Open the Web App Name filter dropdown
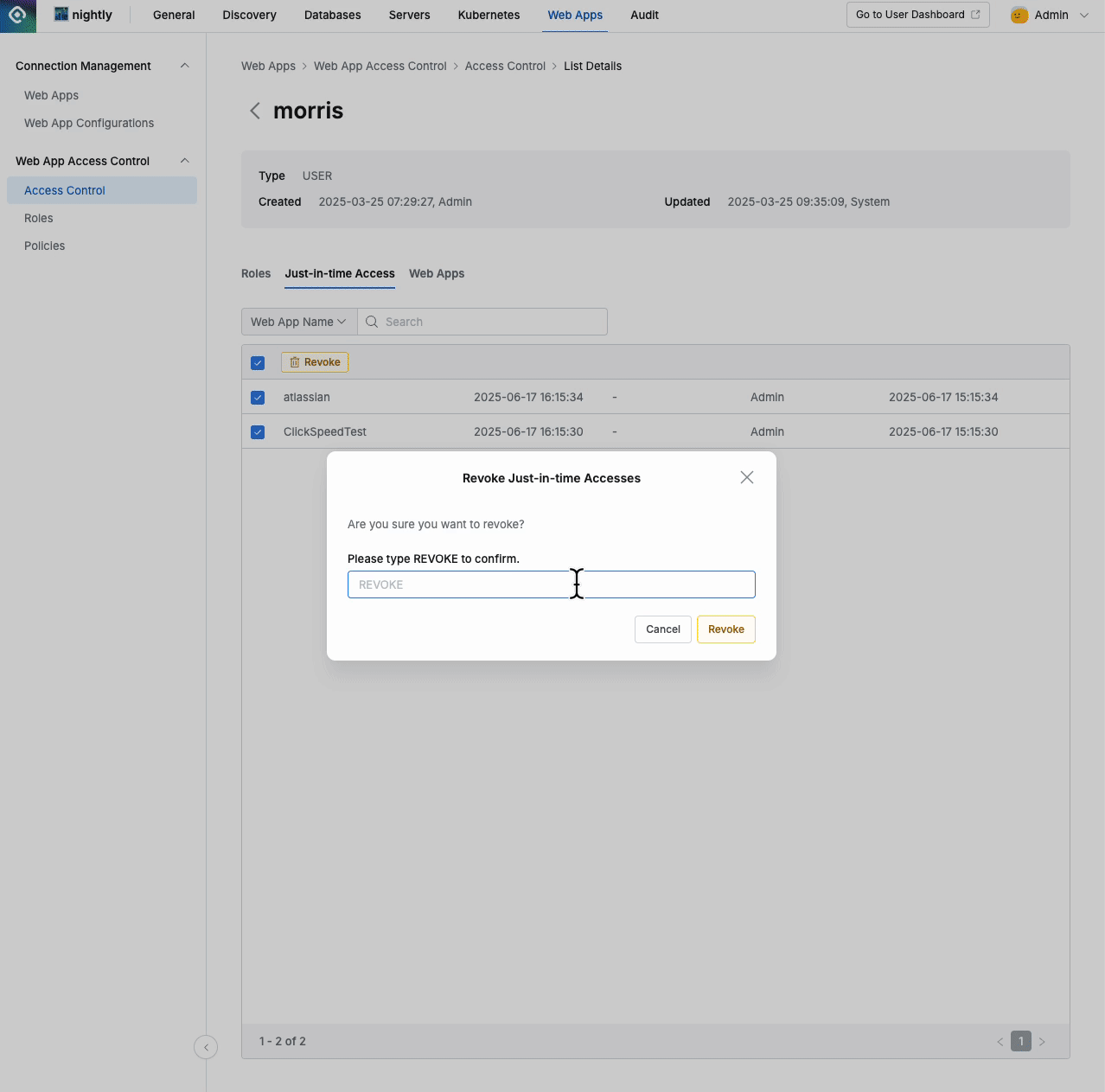This screenshot has height=1092, width=1105. [x=298, y=322]
